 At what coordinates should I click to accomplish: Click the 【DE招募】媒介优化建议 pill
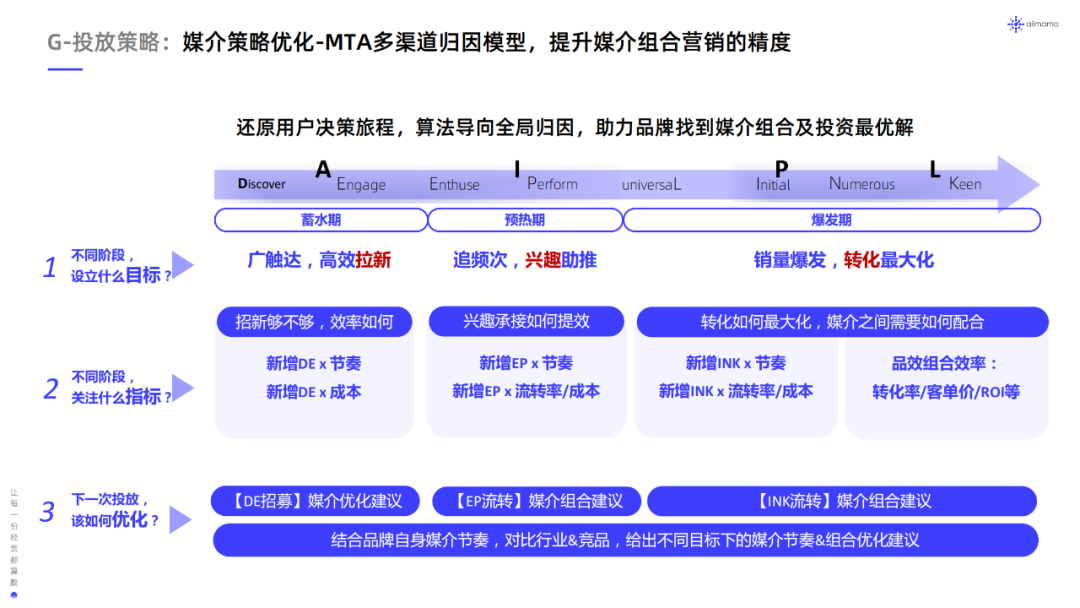315,501
